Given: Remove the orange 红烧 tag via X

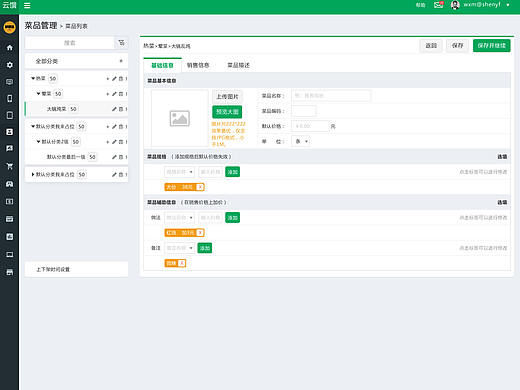Looking at the screenshot, I should (200, 233).
